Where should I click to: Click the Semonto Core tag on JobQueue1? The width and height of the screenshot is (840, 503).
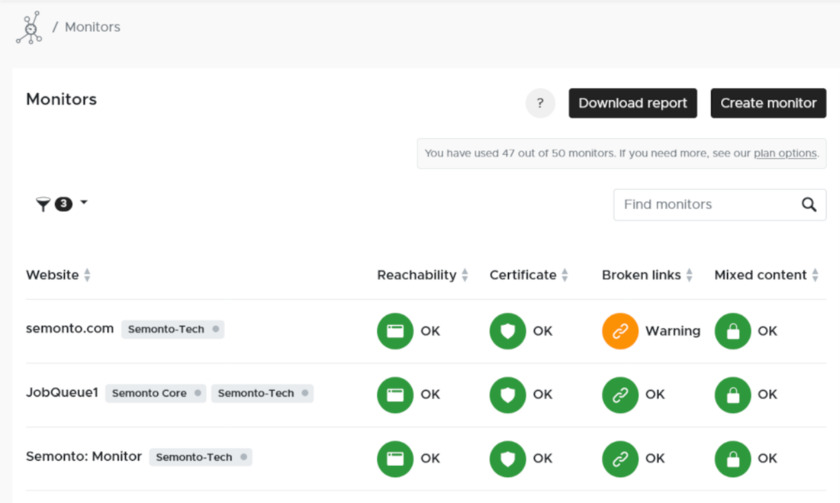click(x=155, y=393)
